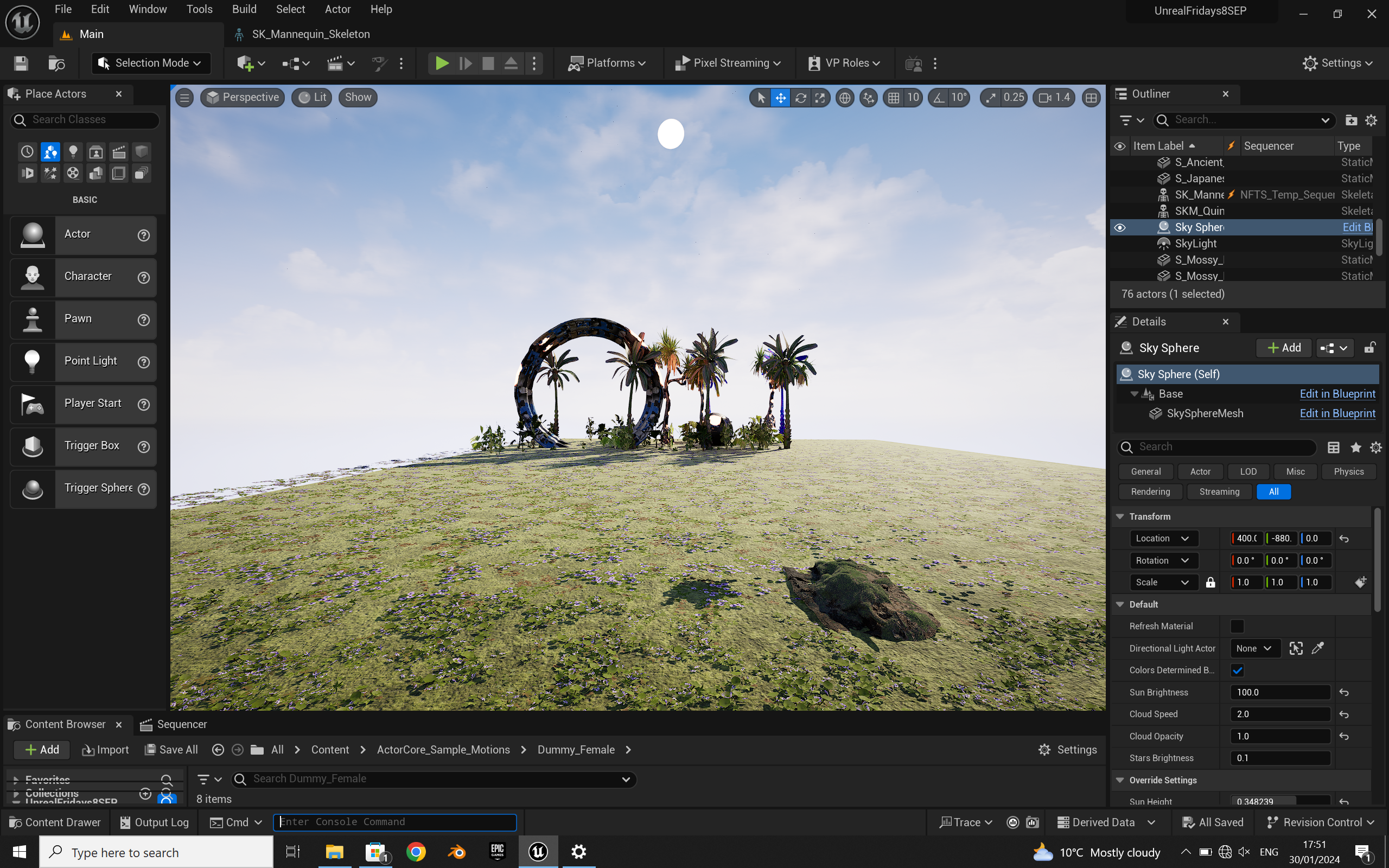Viewport: 1389px width, 868px height.
Task: Collapse the Transform section
Action: click(x=1120, y=516)
